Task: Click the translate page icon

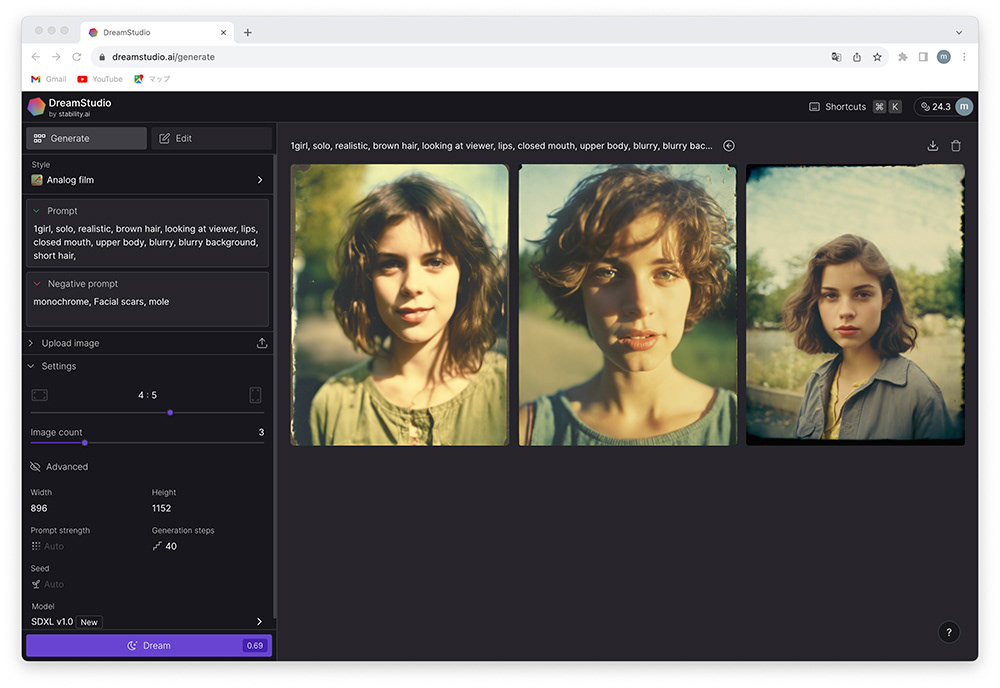Action: 836,57
